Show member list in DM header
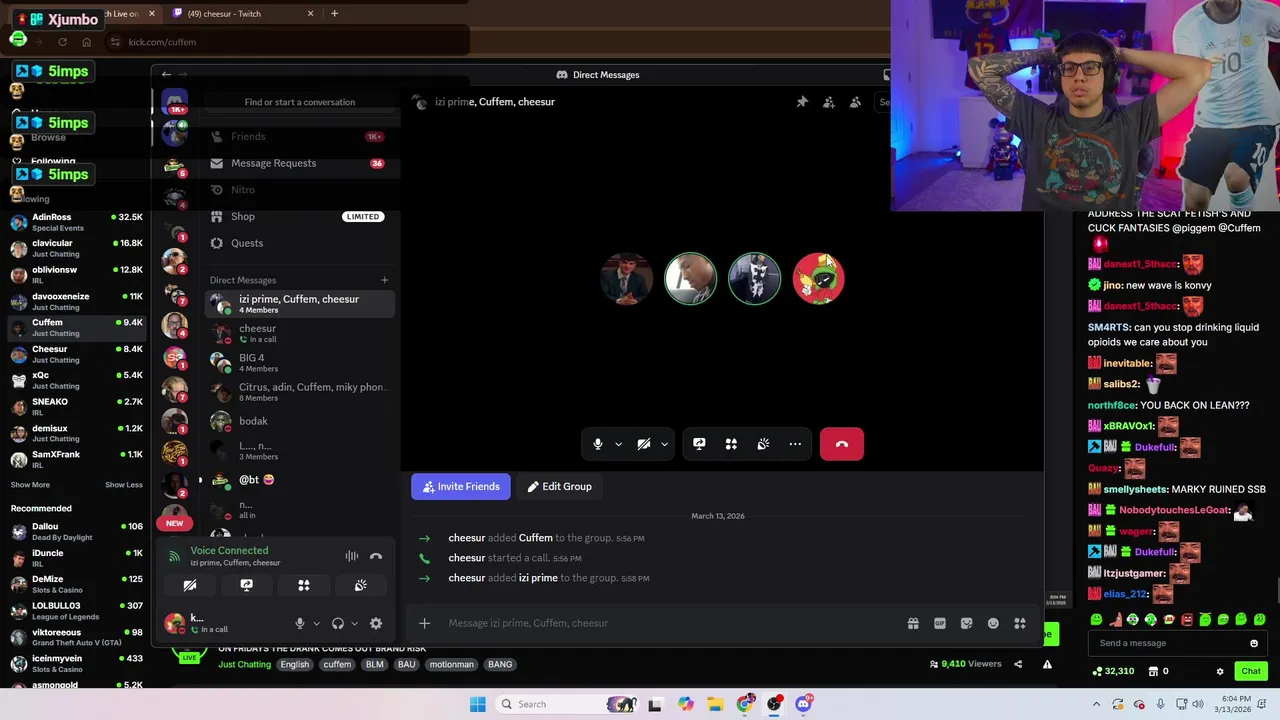The image size is (1280, 720). 855,102
